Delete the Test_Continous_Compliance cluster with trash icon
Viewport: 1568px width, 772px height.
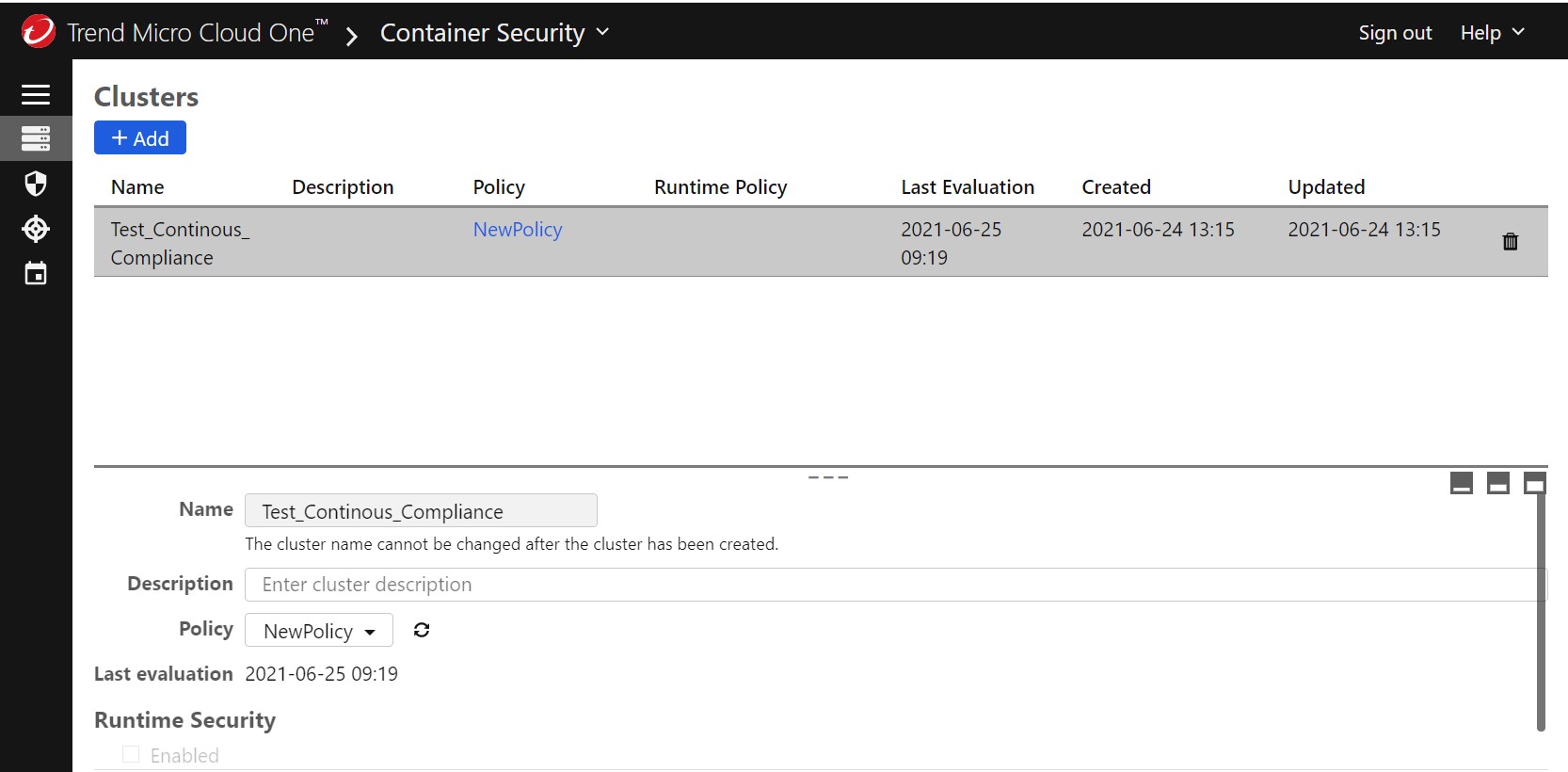click(1511, 242)
